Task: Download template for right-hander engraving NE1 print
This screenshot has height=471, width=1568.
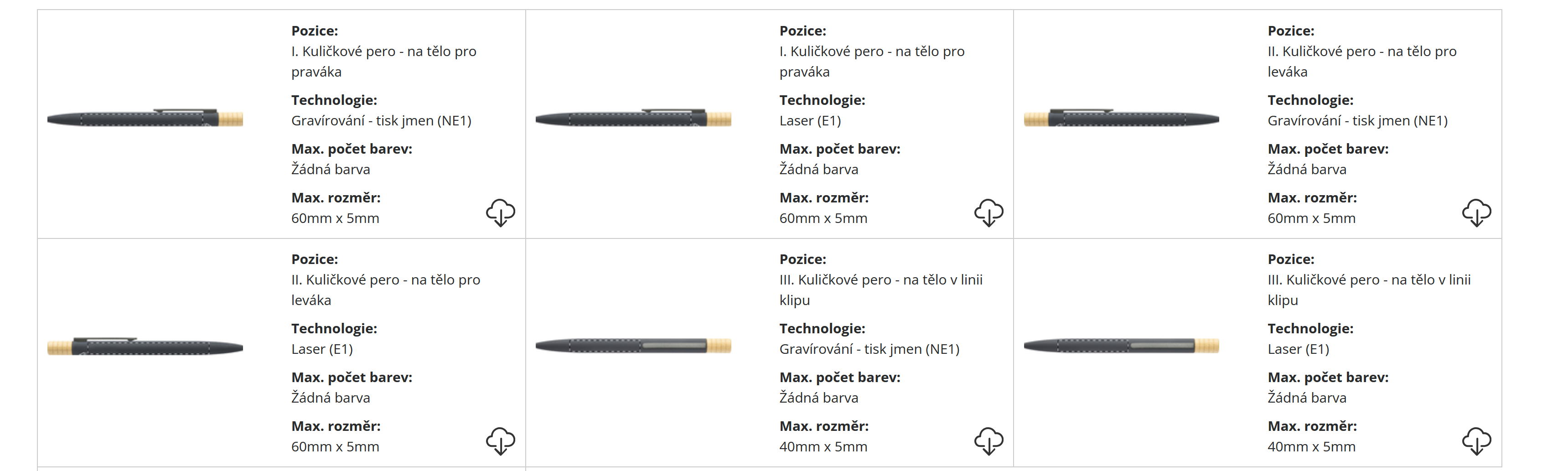Action: (x=500, y=212)
